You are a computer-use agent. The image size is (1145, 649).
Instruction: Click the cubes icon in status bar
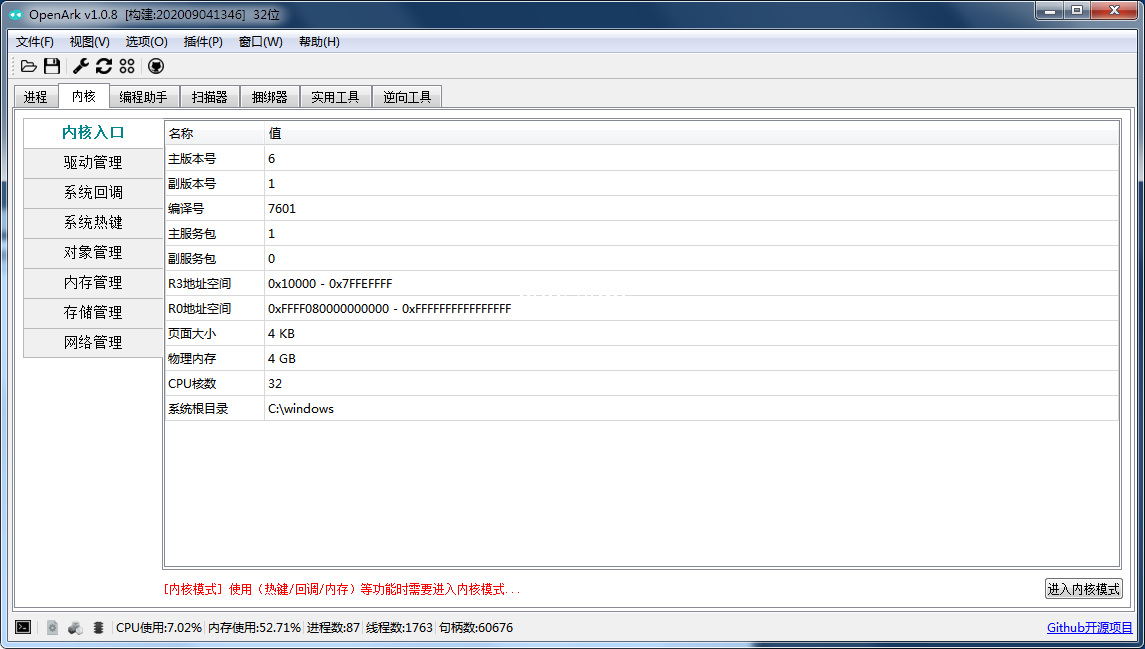click(75, 627)
